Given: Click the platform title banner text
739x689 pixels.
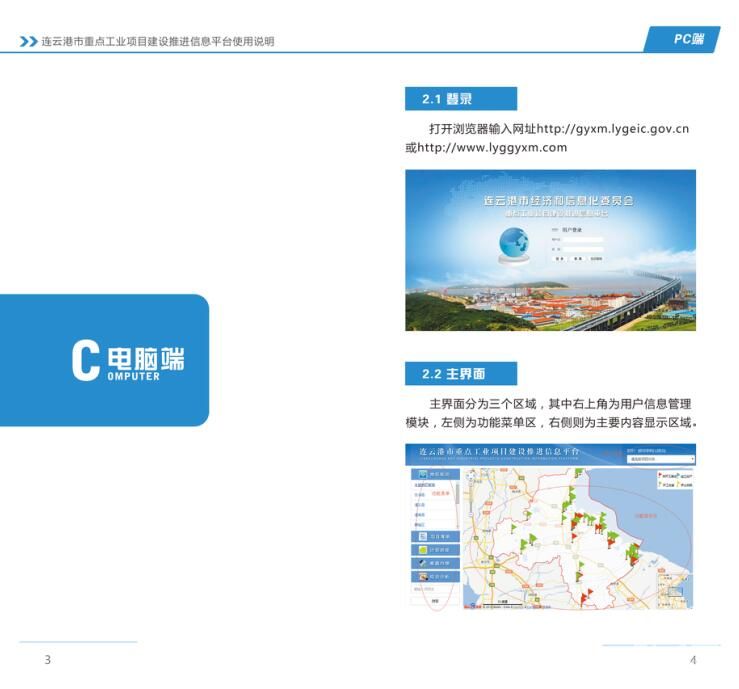Looking at the screenshot, I should pos(499,451).
